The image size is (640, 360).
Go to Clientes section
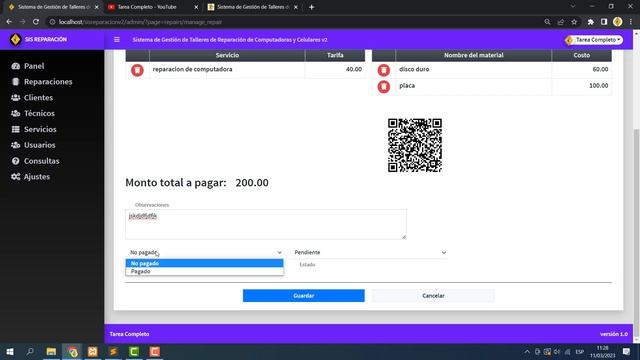38,98
